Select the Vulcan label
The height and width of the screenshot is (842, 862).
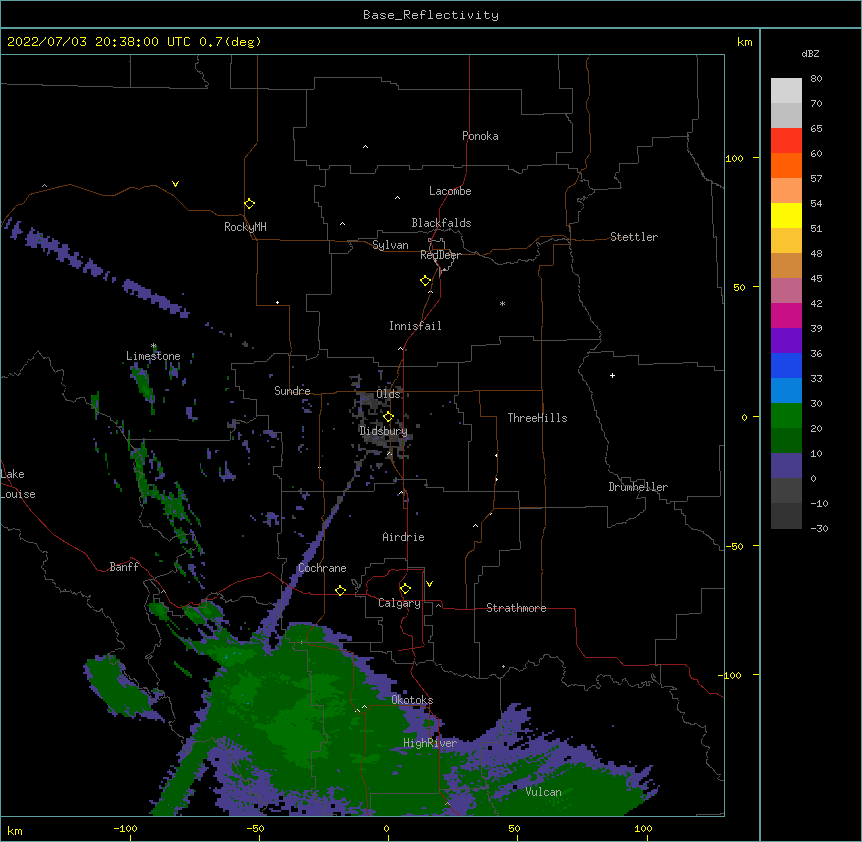543,792
